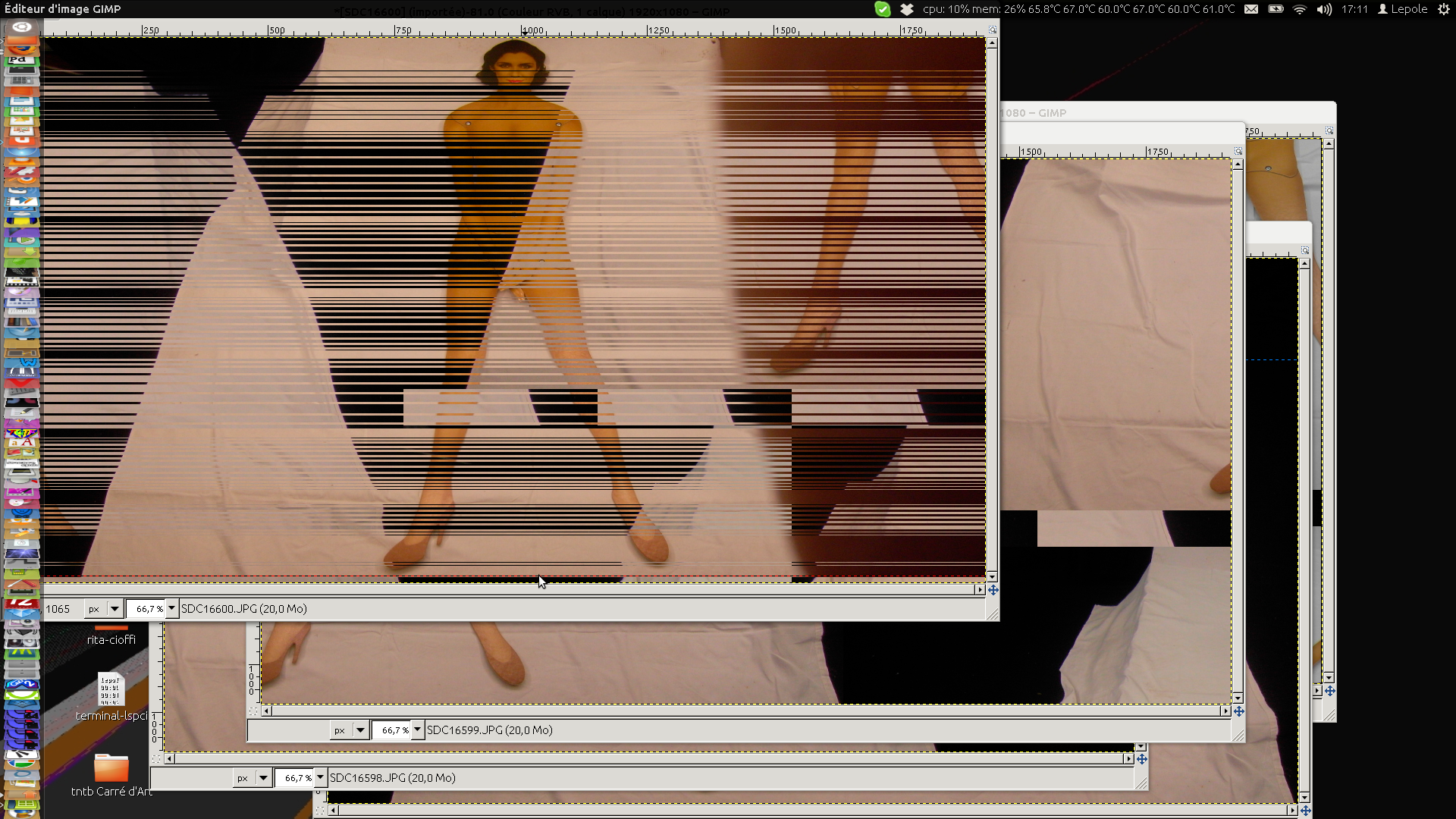Toggle quick mask button in SDC16599.JPG window
This screenshot has width=1456, height=819.
coord(254,711)
